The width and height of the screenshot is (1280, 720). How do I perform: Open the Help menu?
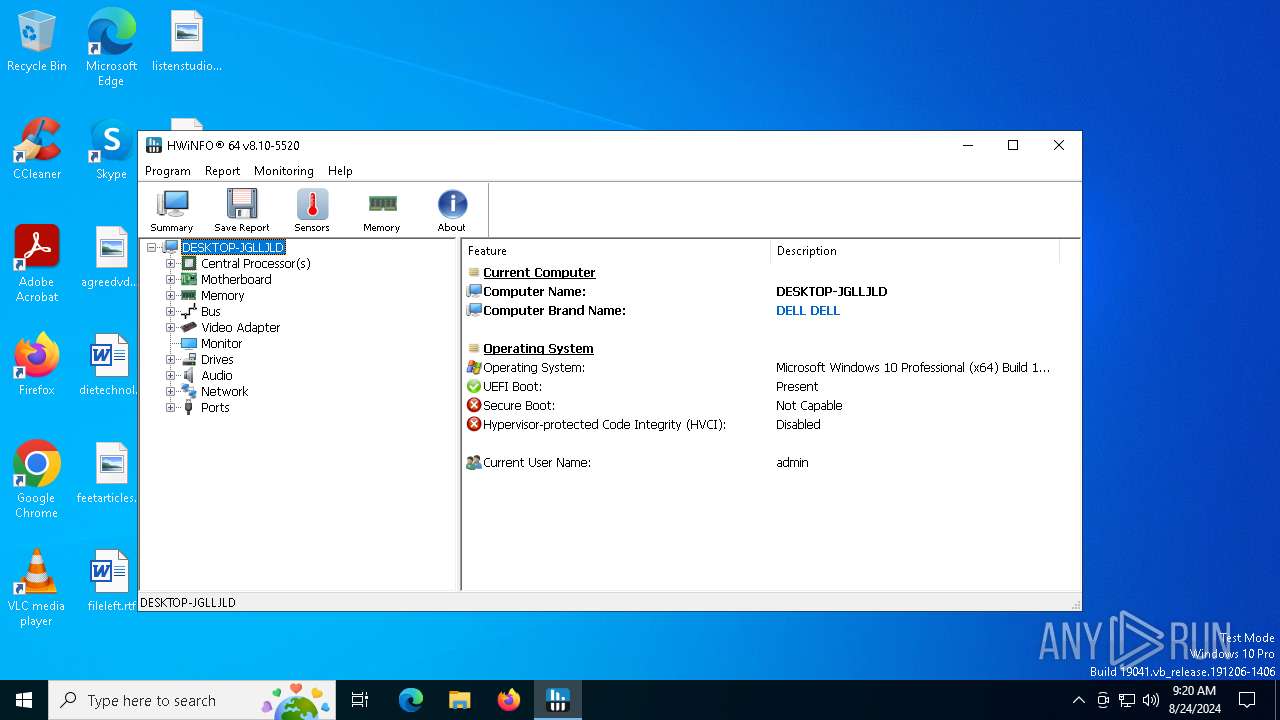pos(340,171)
